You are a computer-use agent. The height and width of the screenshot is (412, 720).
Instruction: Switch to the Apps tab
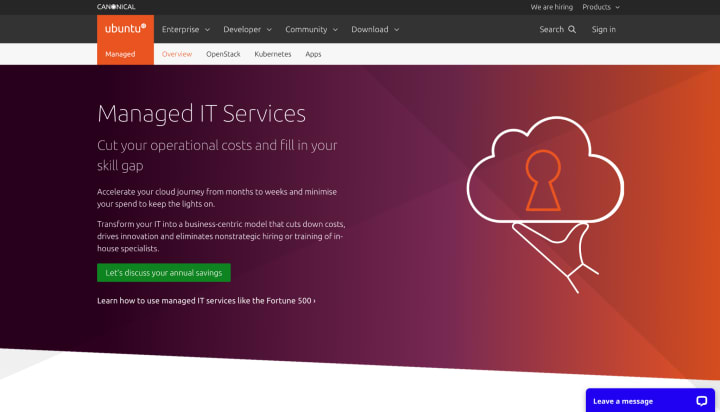[313, 54]
